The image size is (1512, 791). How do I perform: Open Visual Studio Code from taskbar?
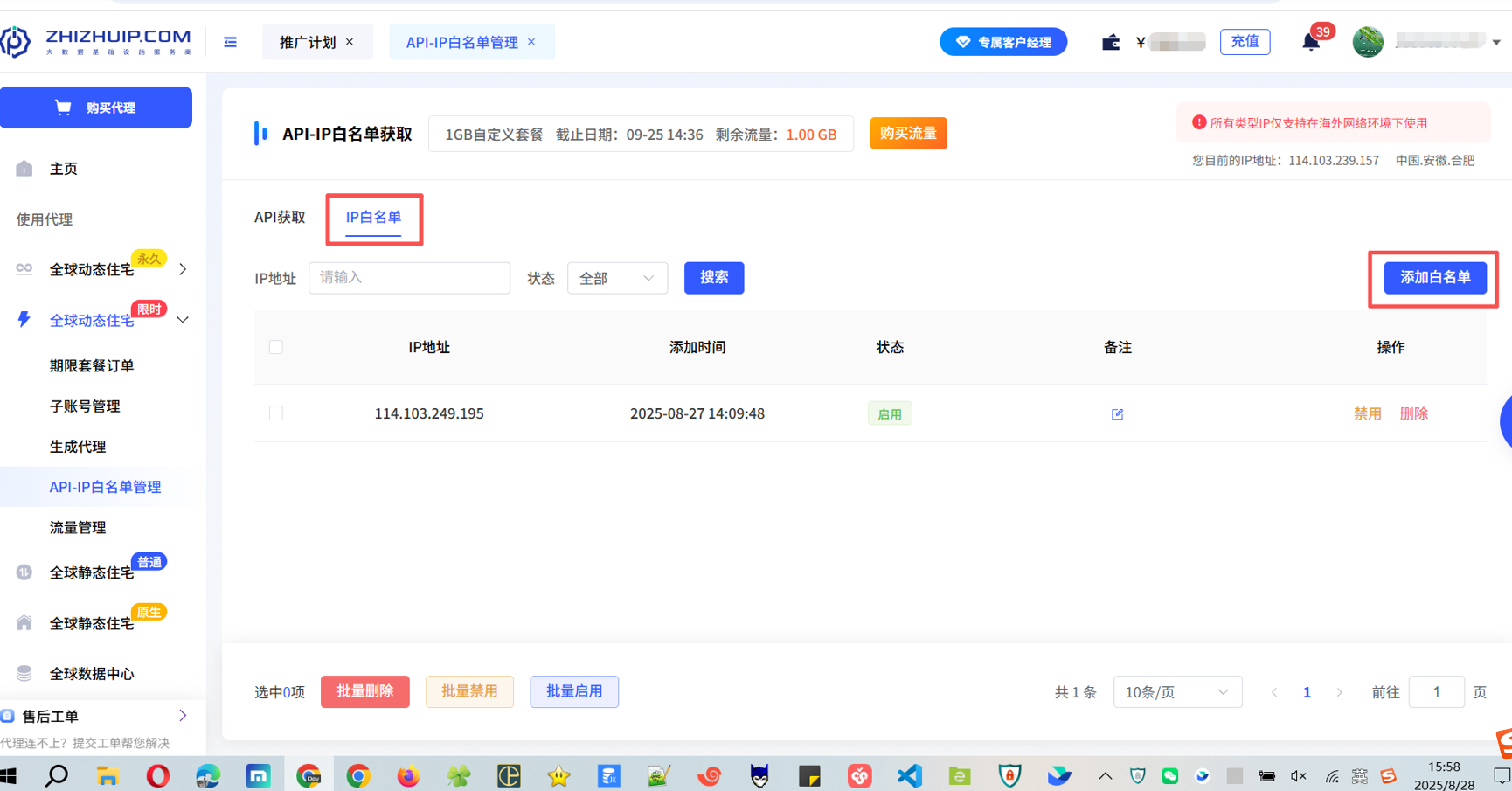(x=910, y=775)
